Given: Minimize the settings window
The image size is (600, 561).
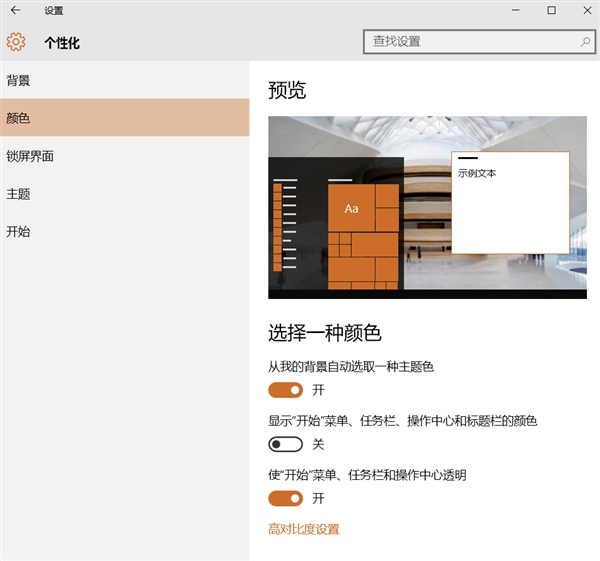Looking at the screenshot, I should click(x=516, y=10).
